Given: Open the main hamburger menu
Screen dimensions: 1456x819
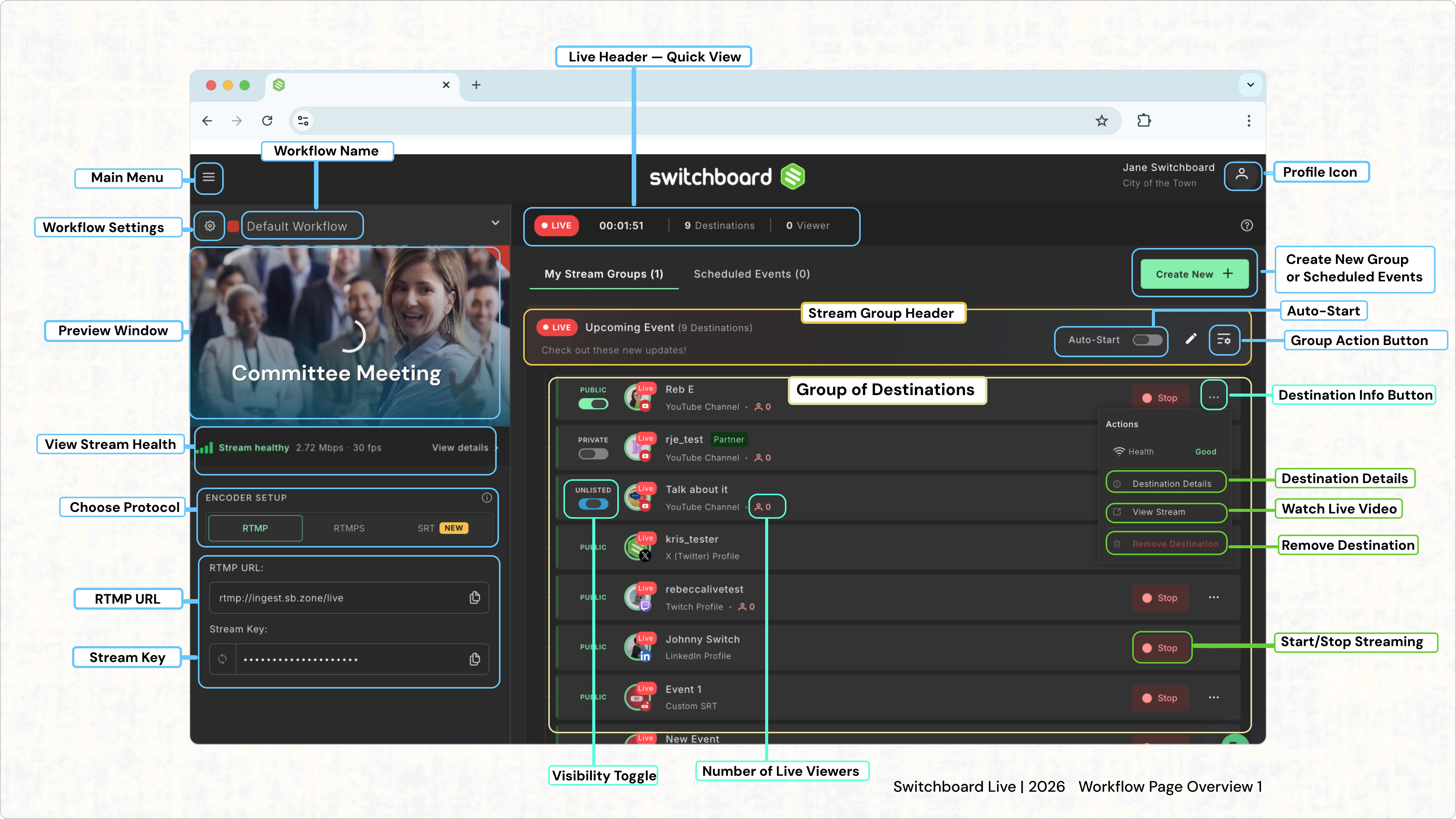Looking at the screenshot, I should point(209,177).
